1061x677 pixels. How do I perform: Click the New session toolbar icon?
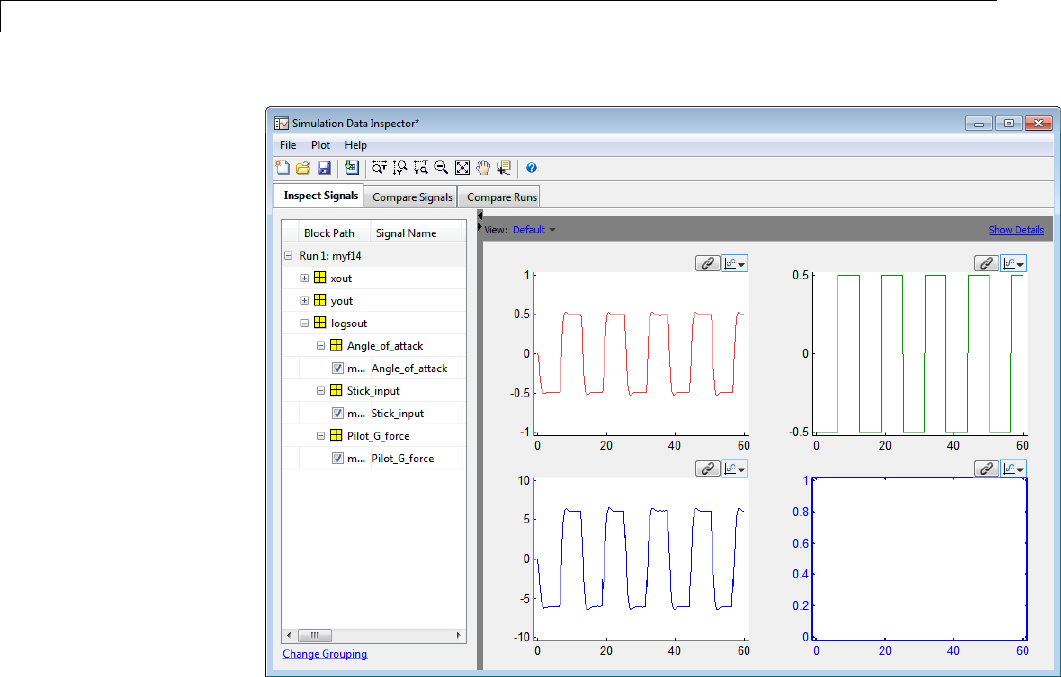(x=282, y=168)
